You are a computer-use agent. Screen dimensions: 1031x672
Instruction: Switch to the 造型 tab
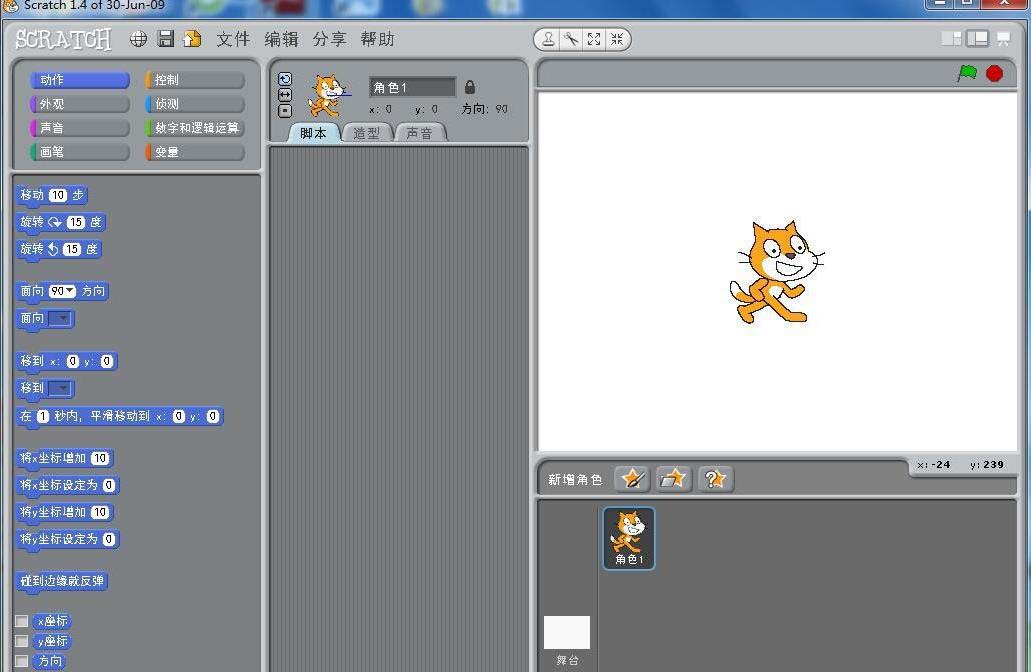(367, 133)
